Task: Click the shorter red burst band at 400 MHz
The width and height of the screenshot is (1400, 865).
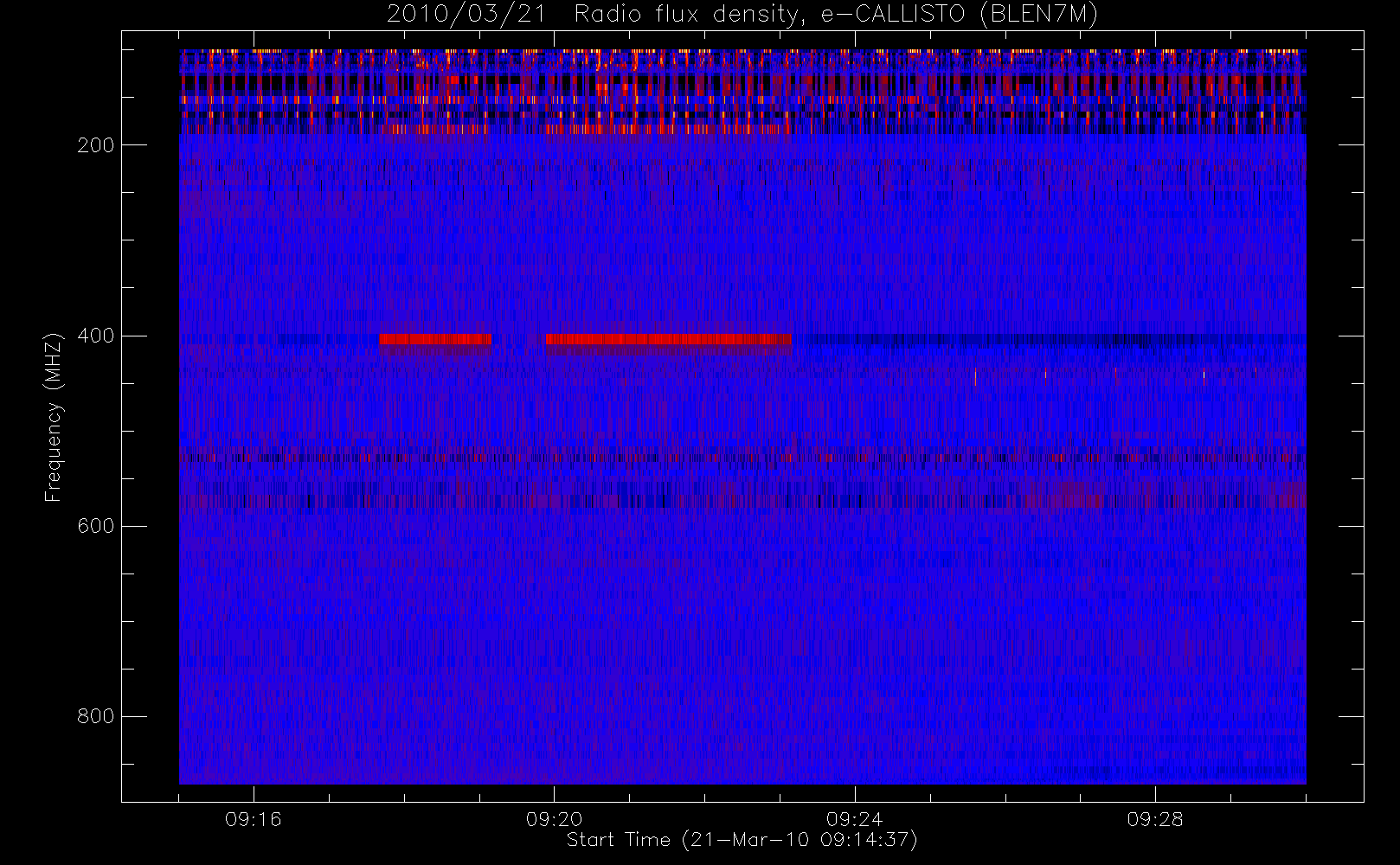Action: (x=435, y=340)
